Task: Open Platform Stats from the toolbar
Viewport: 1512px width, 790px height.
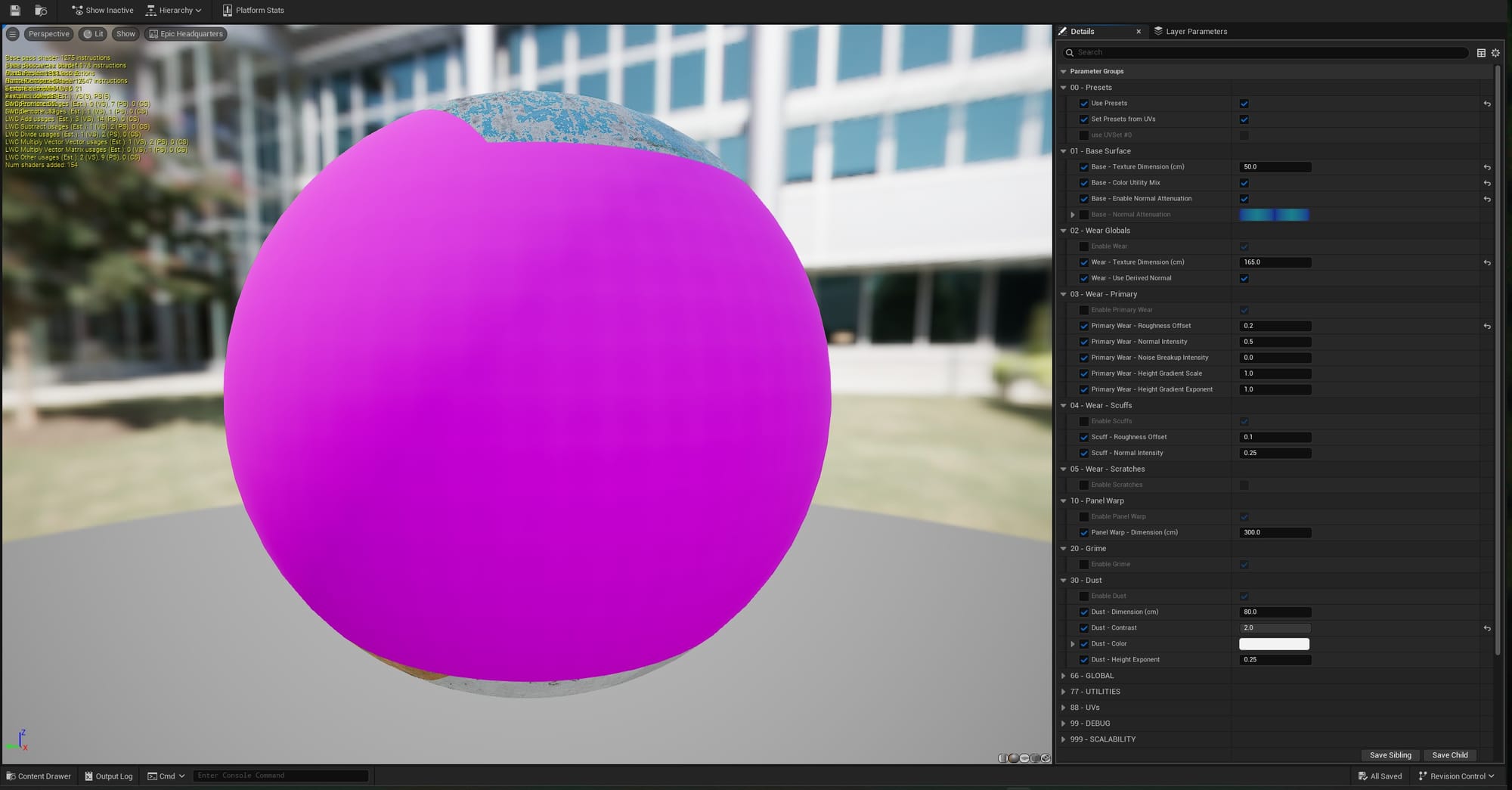Action: click(253, 11)
